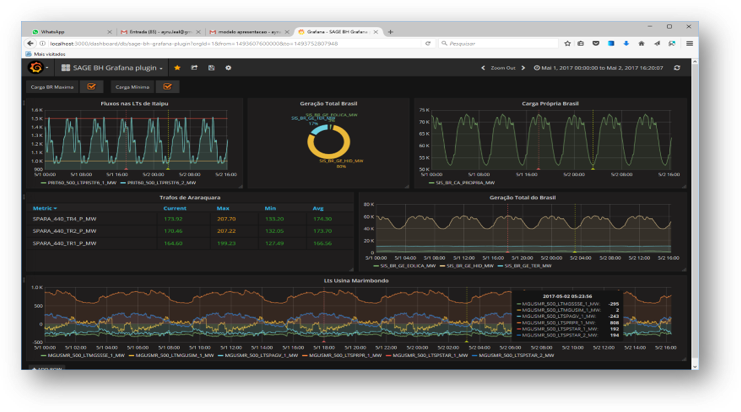Click the browser address bar
This screenshot has height=412, width=741.
230,44
